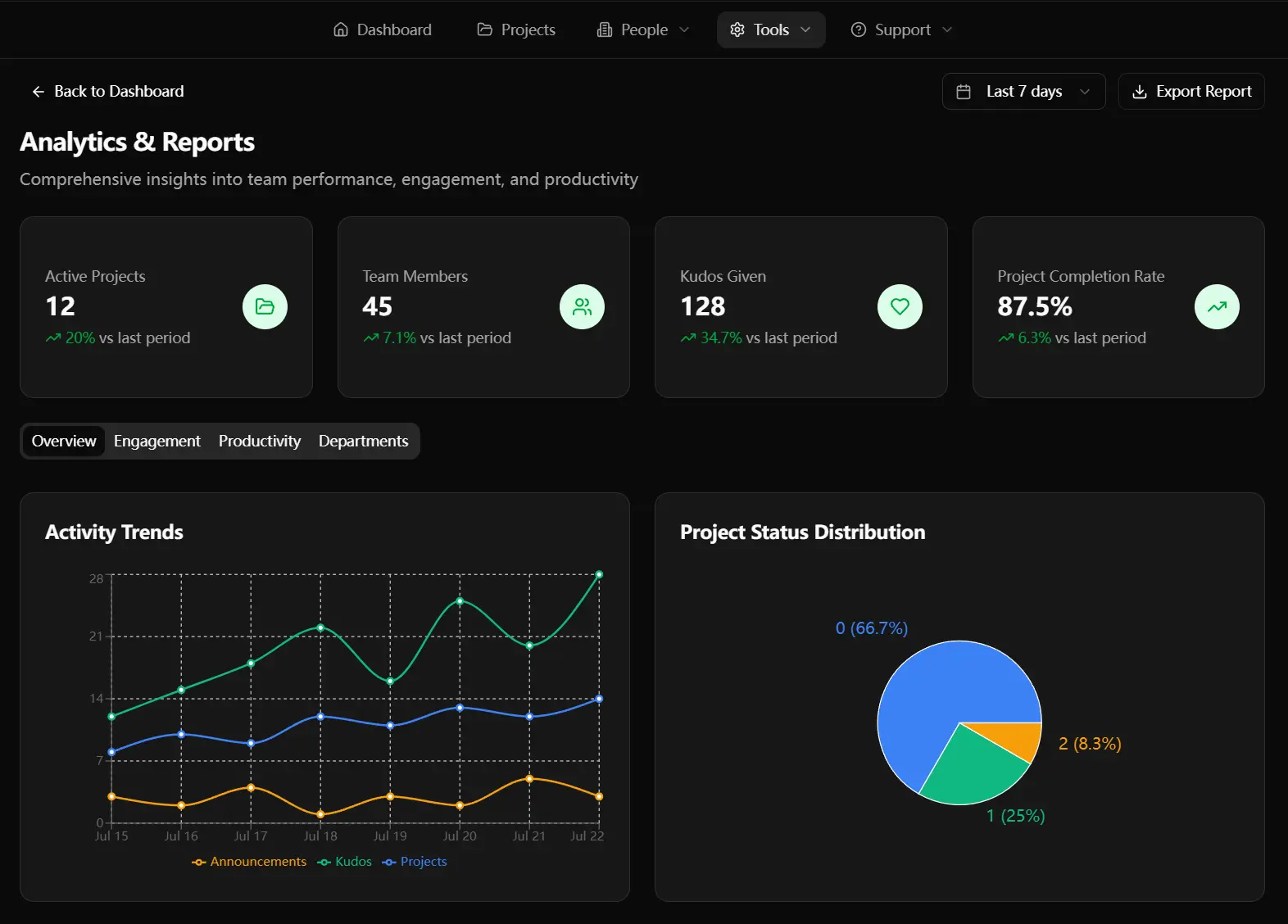Screen dimensions: 1288x924
Task: Click the Export Report button
Action: coord(1191,92)
